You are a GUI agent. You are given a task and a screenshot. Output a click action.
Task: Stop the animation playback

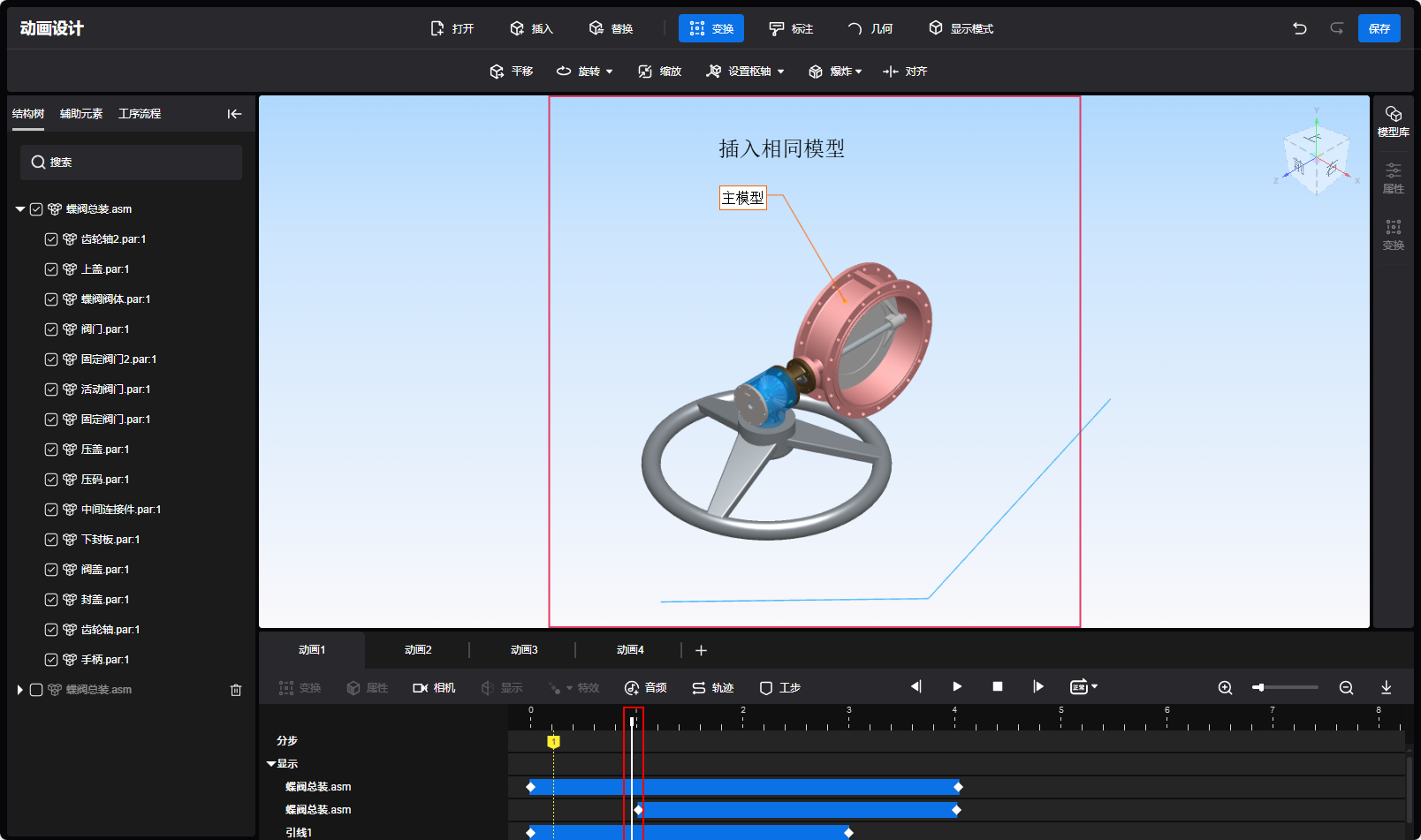pyautogui.click(x=998, y=686)
